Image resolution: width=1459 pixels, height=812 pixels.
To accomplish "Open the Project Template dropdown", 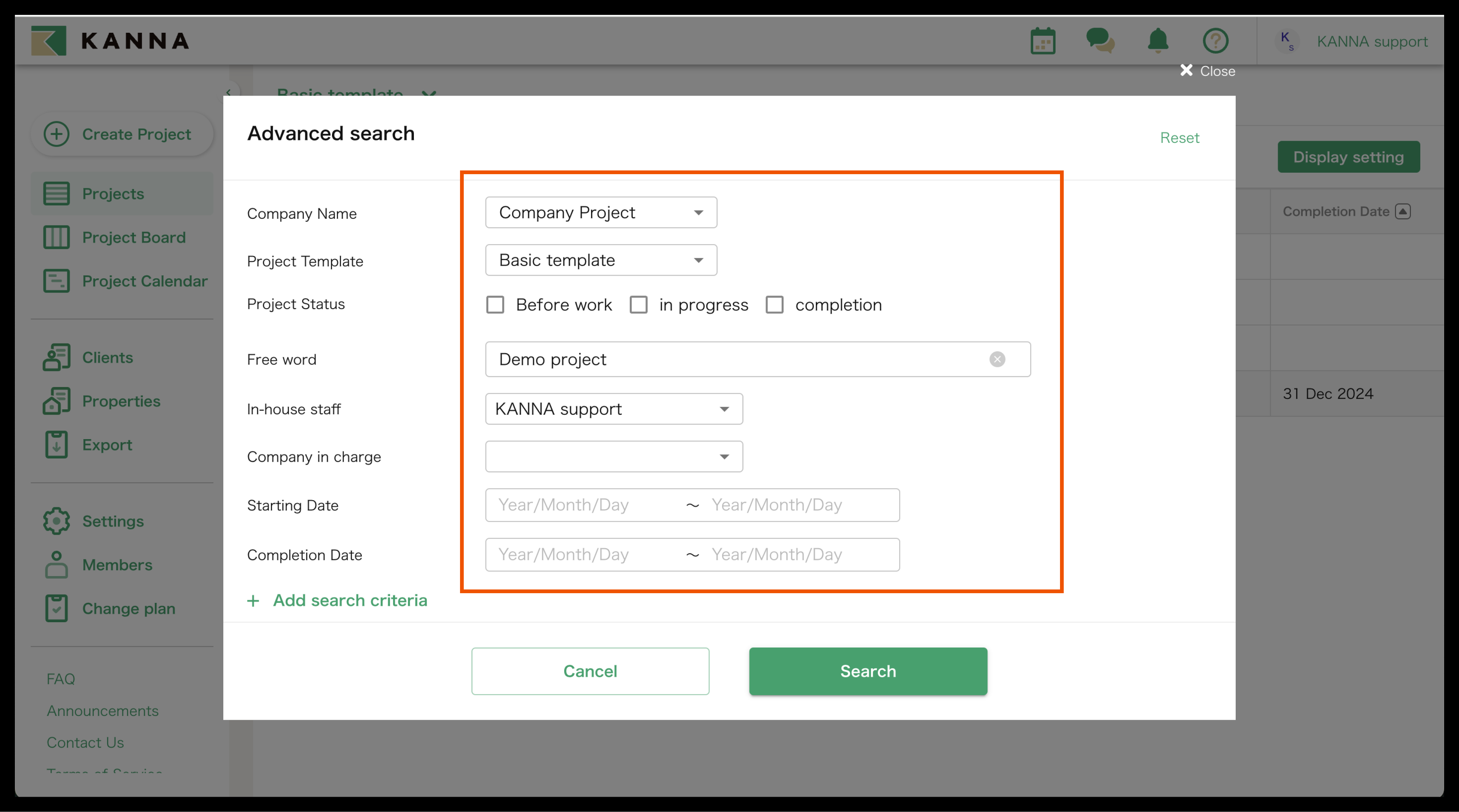I will [601, 260].
